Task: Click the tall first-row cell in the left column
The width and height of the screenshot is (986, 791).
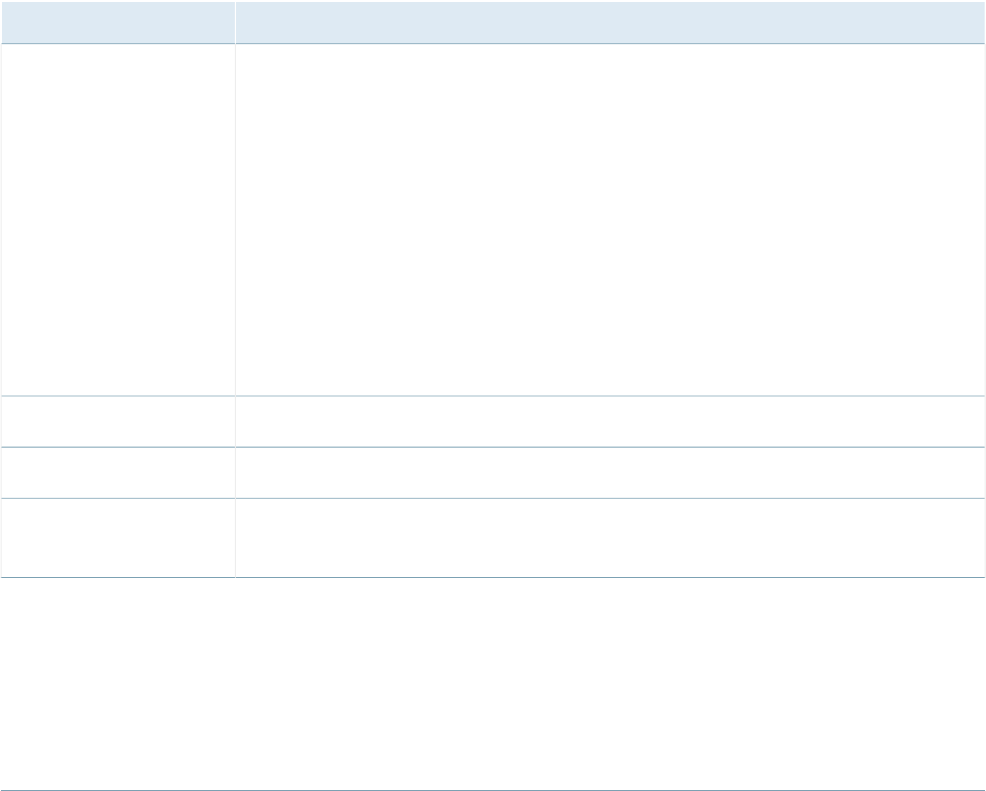Action: coord(118,219)
